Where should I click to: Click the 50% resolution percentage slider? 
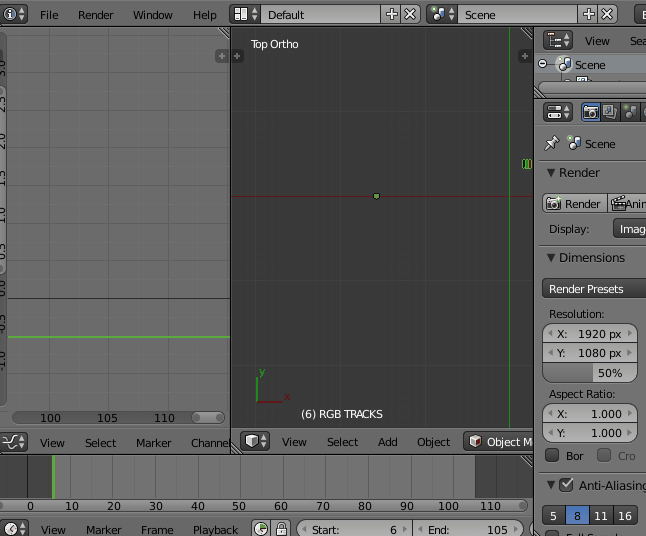click(x=590, y=373)
